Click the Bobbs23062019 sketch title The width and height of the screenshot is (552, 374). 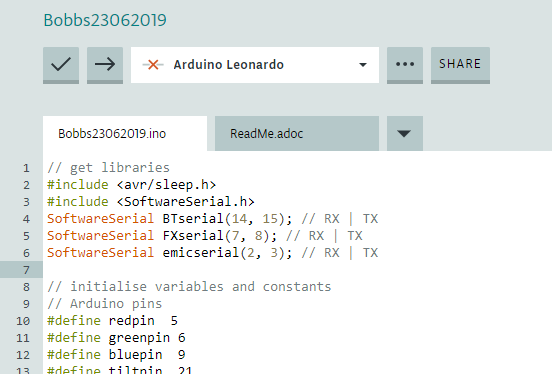105,20
